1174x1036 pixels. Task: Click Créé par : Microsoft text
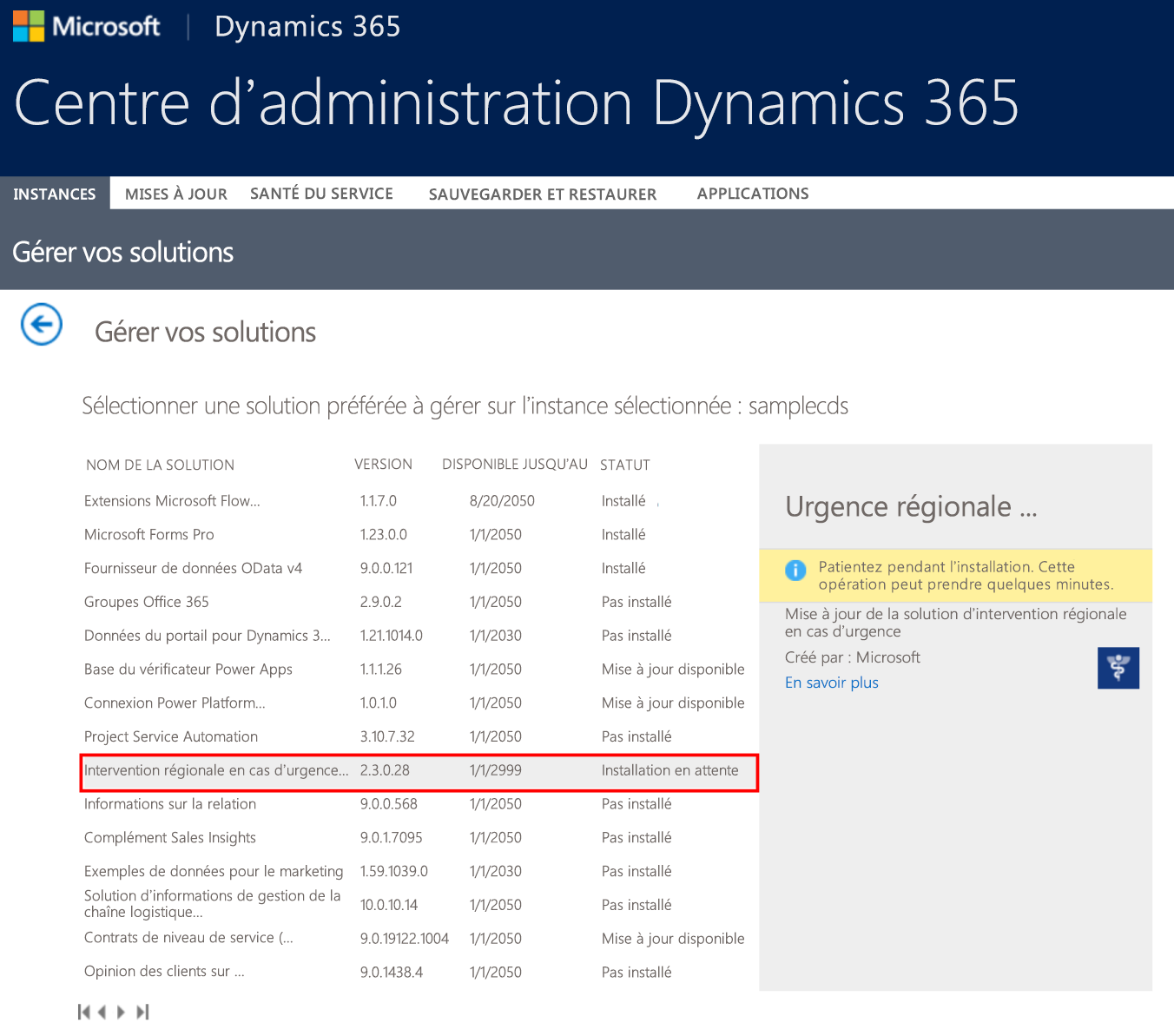click(853, 657)
